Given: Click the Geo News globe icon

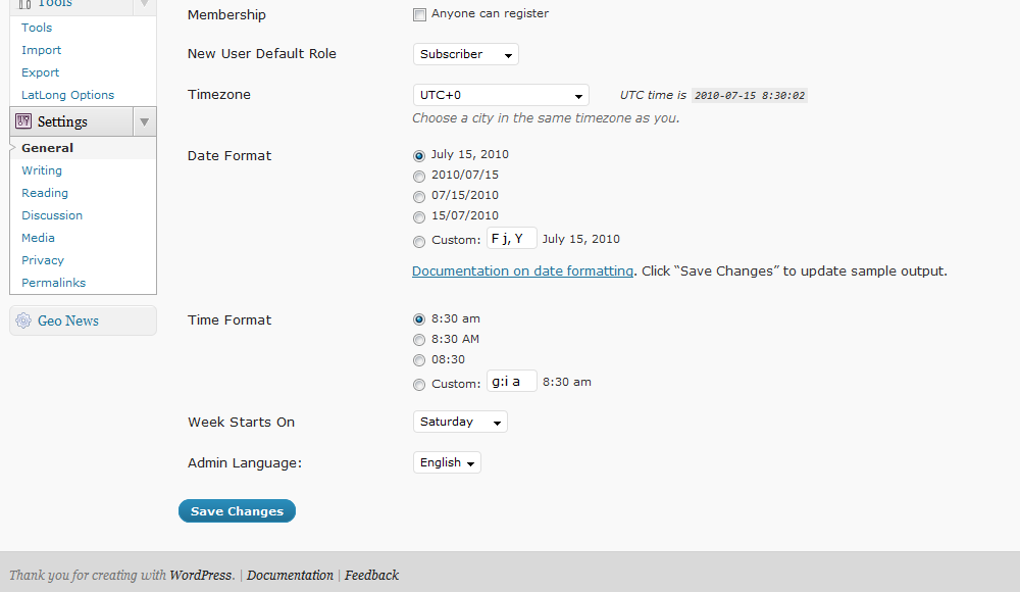Looking at the screenshot, I should (x=22, y=320).
